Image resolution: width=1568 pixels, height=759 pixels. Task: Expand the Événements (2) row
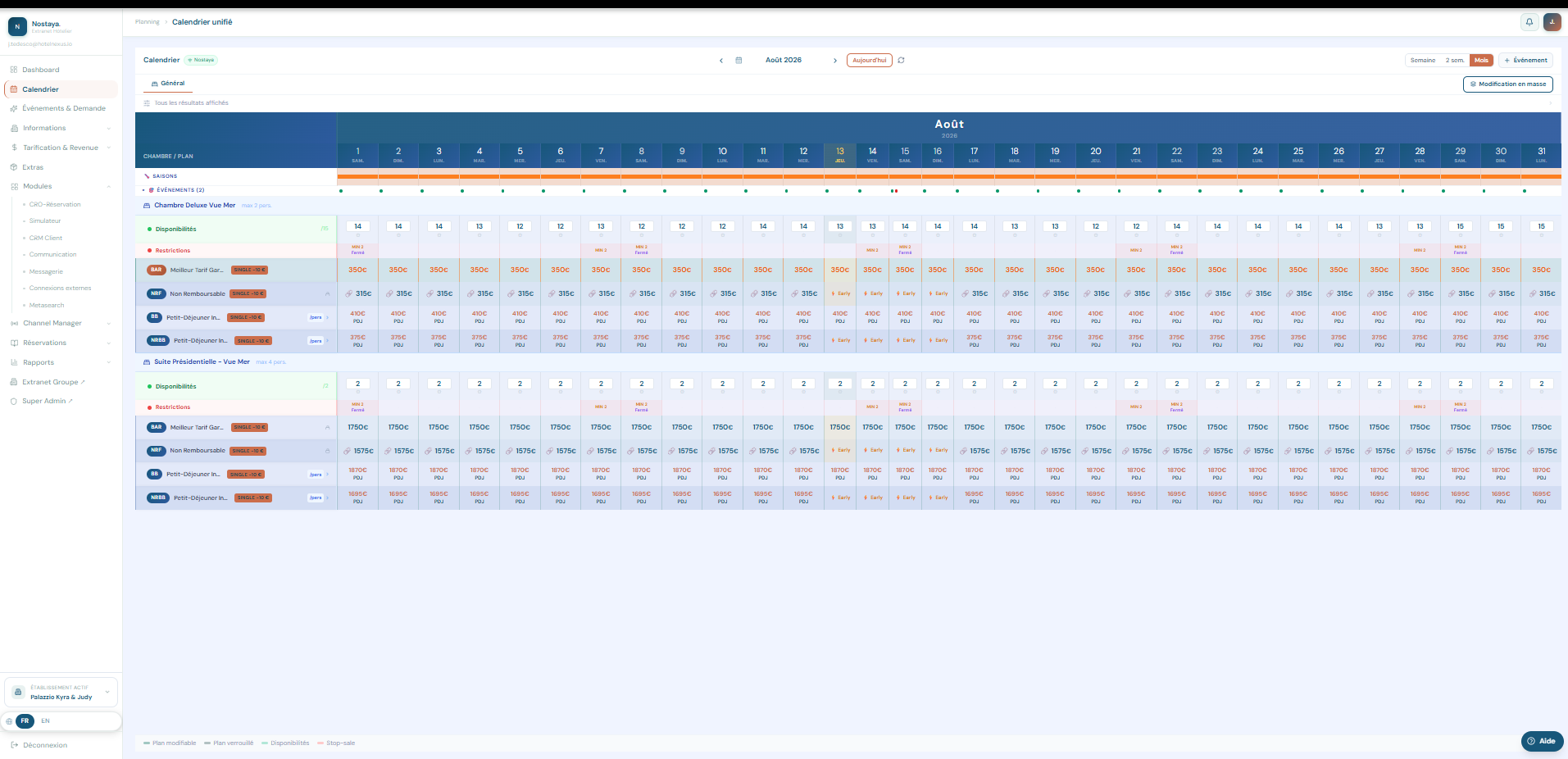click(x=143, y=190)
